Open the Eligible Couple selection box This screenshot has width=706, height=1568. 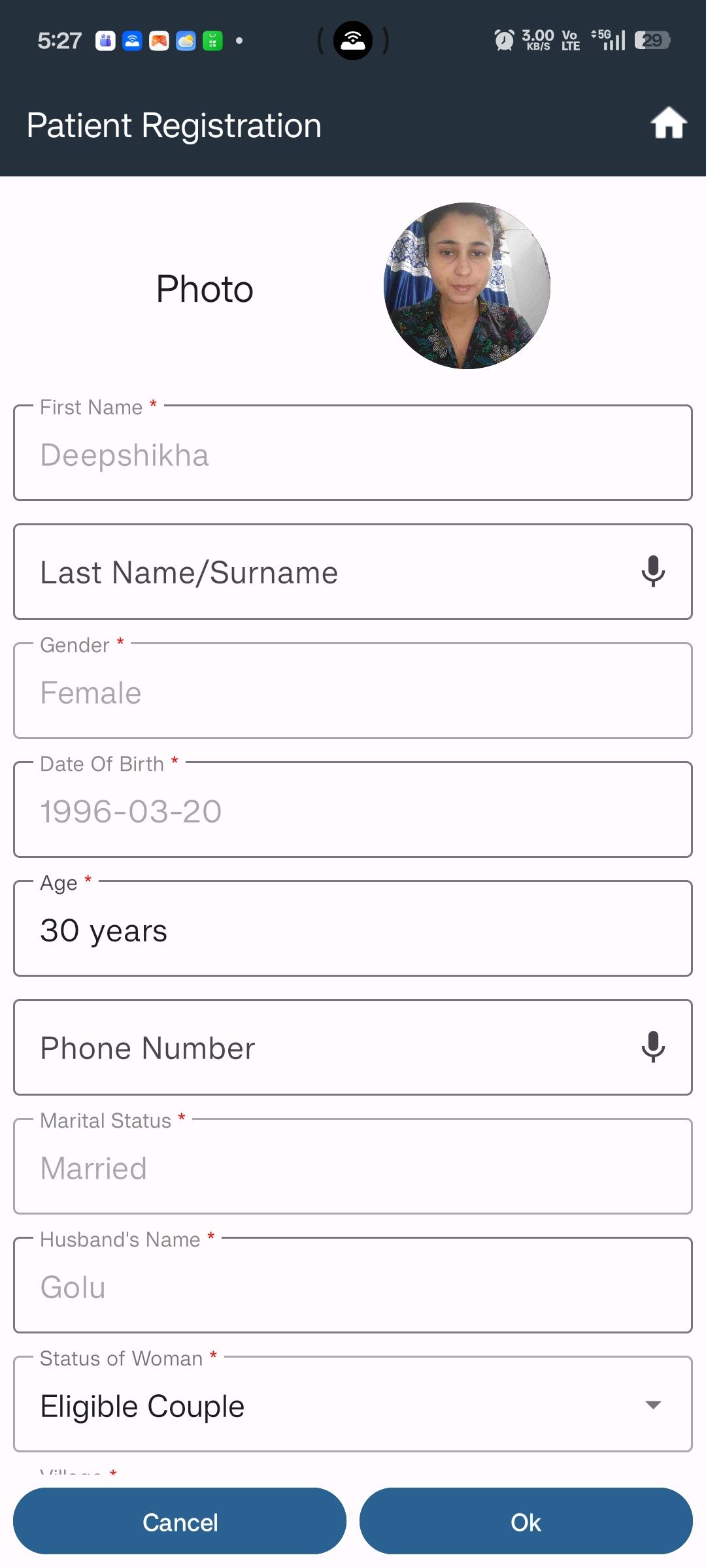tap(353, 1404)
